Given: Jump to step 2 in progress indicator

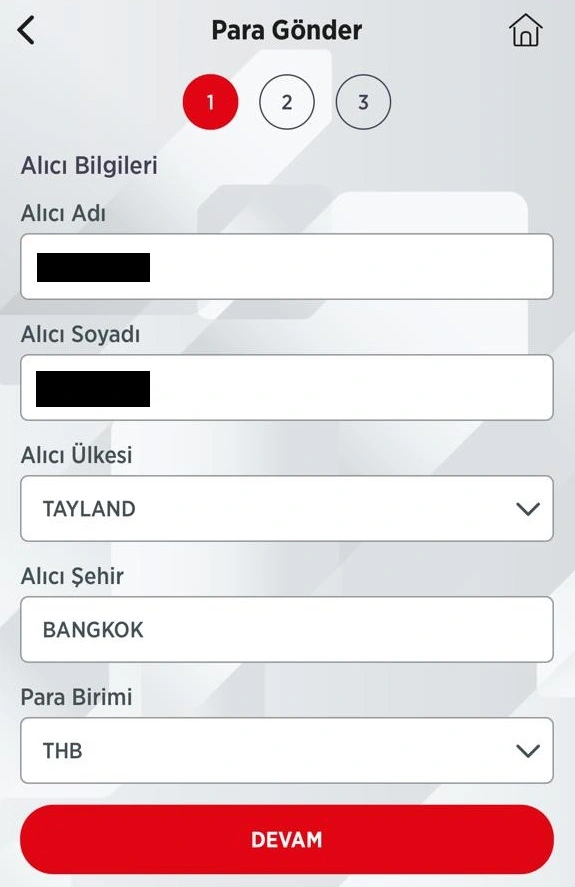Looking at the screenshot, I should [x=287, y=102].
